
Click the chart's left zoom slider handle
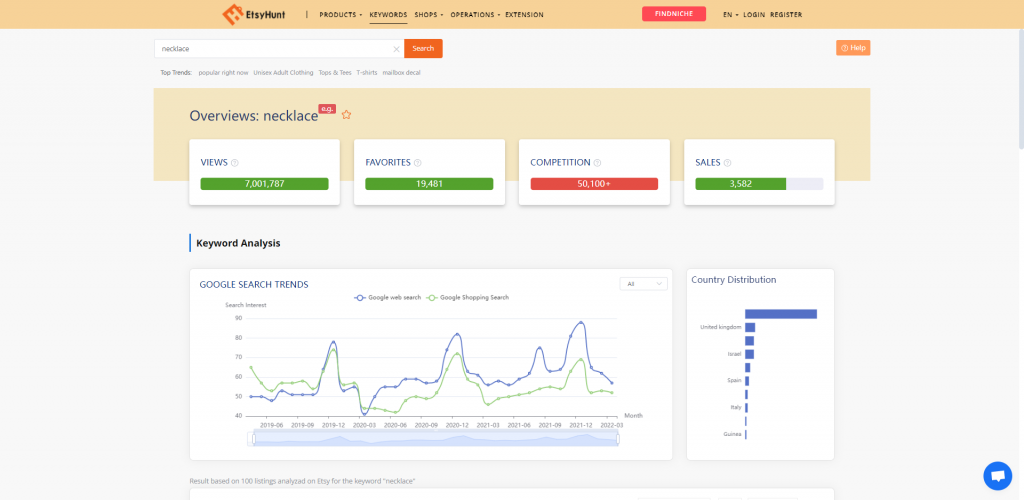[253, 438]
